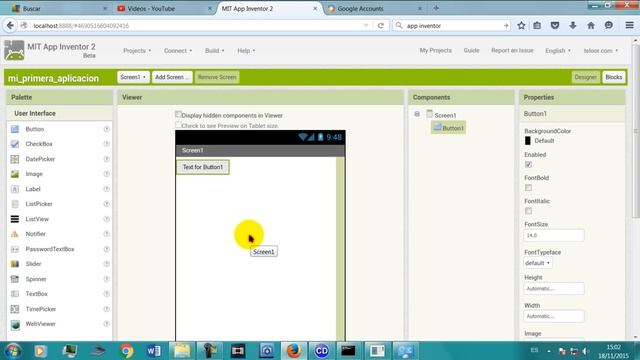Pick the PasswordTextBox palette icon
The image size is (640, 360).
click(15, 249)
